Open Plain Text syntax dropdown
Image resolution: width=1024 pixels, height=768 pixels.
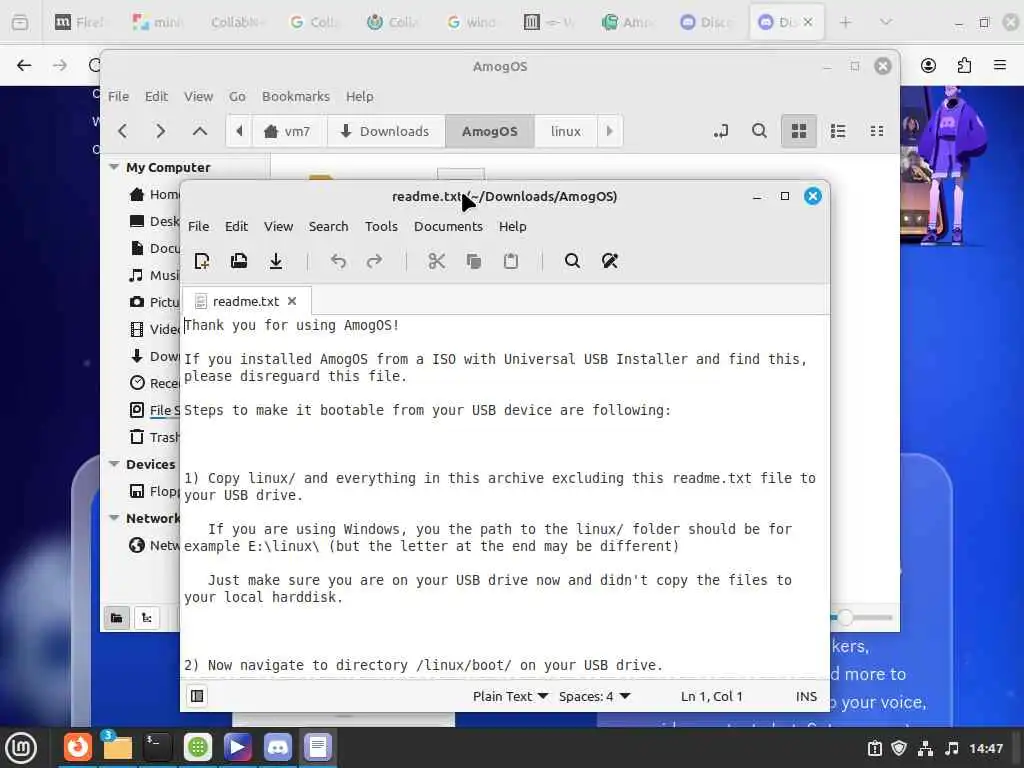[510, 696]
